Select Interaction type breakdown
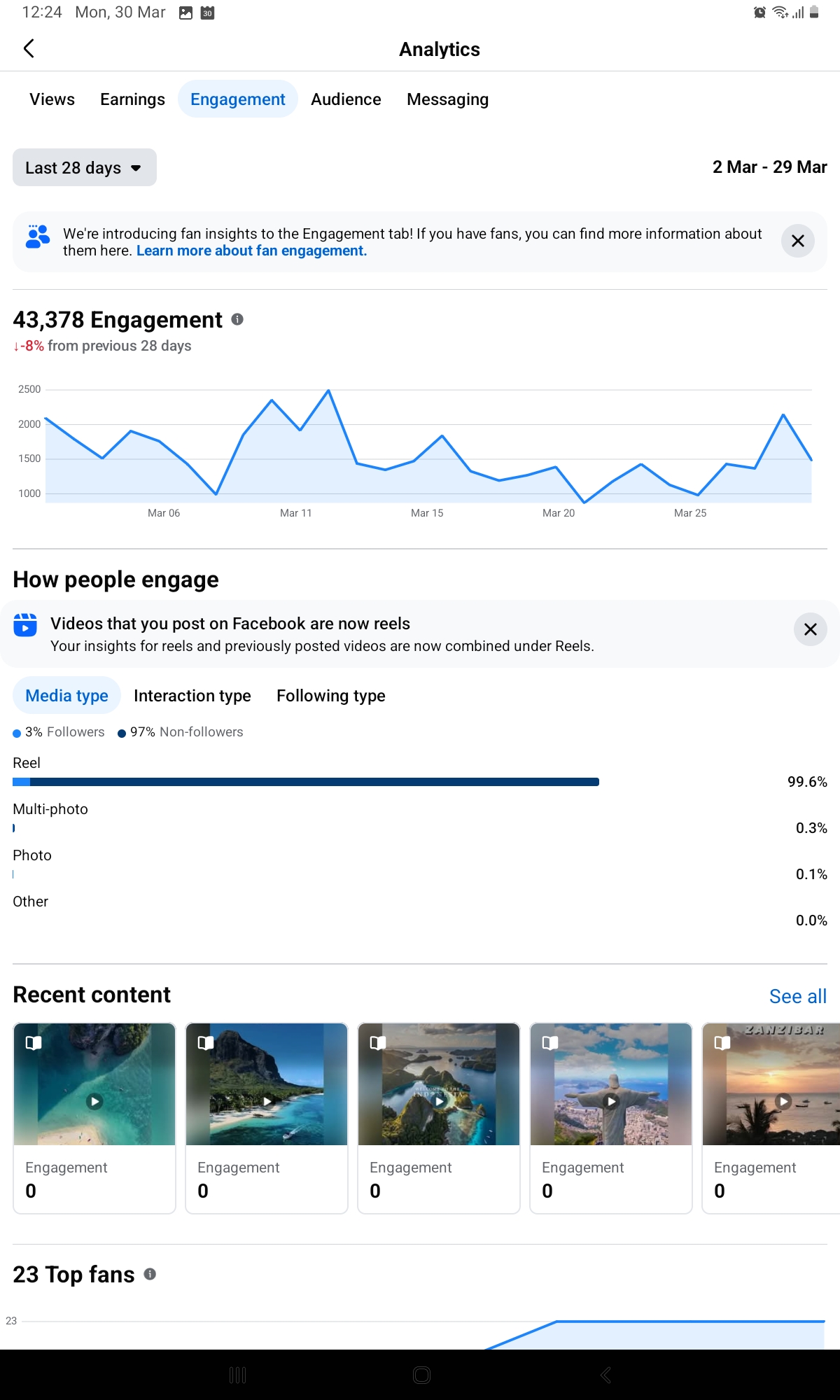 point(192,696)
